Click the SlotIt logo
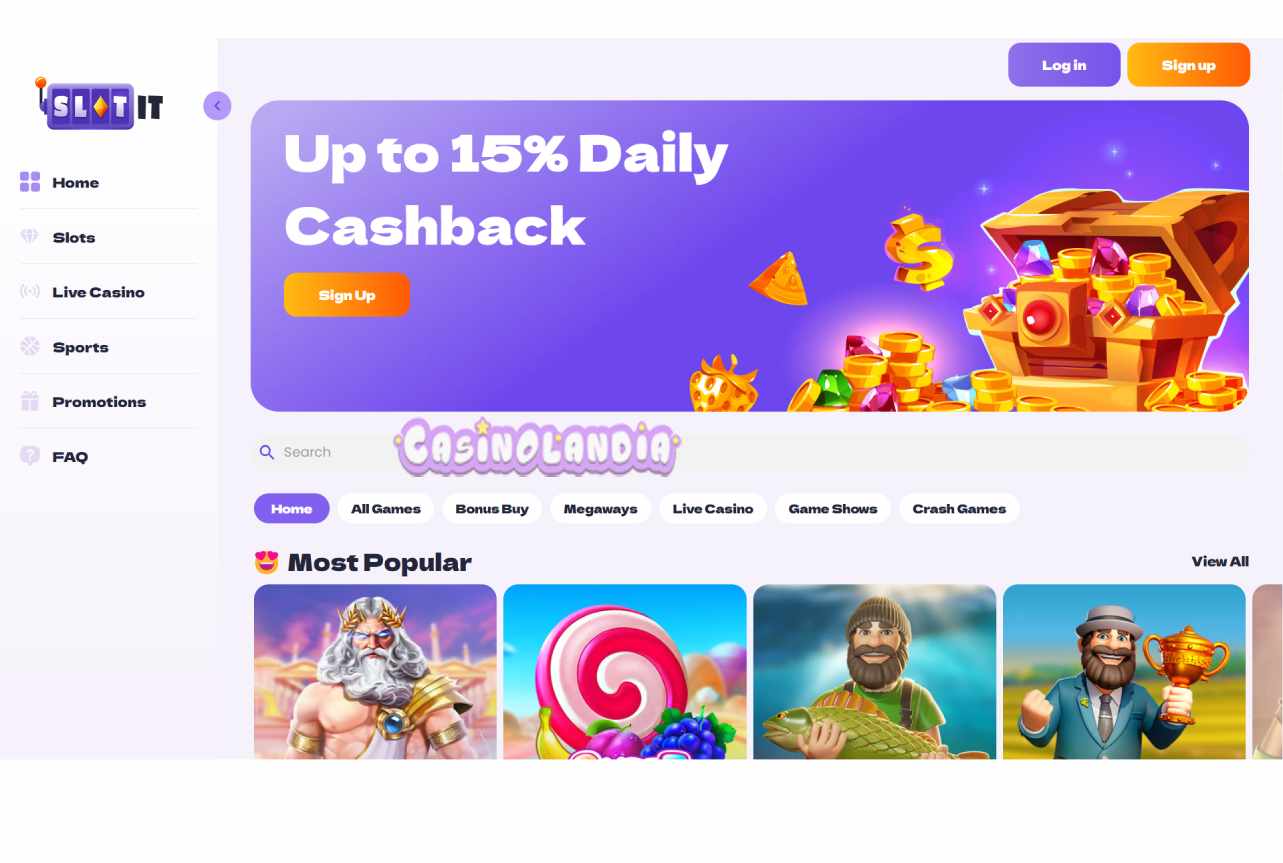The image size is (1283, 863). 98,104
